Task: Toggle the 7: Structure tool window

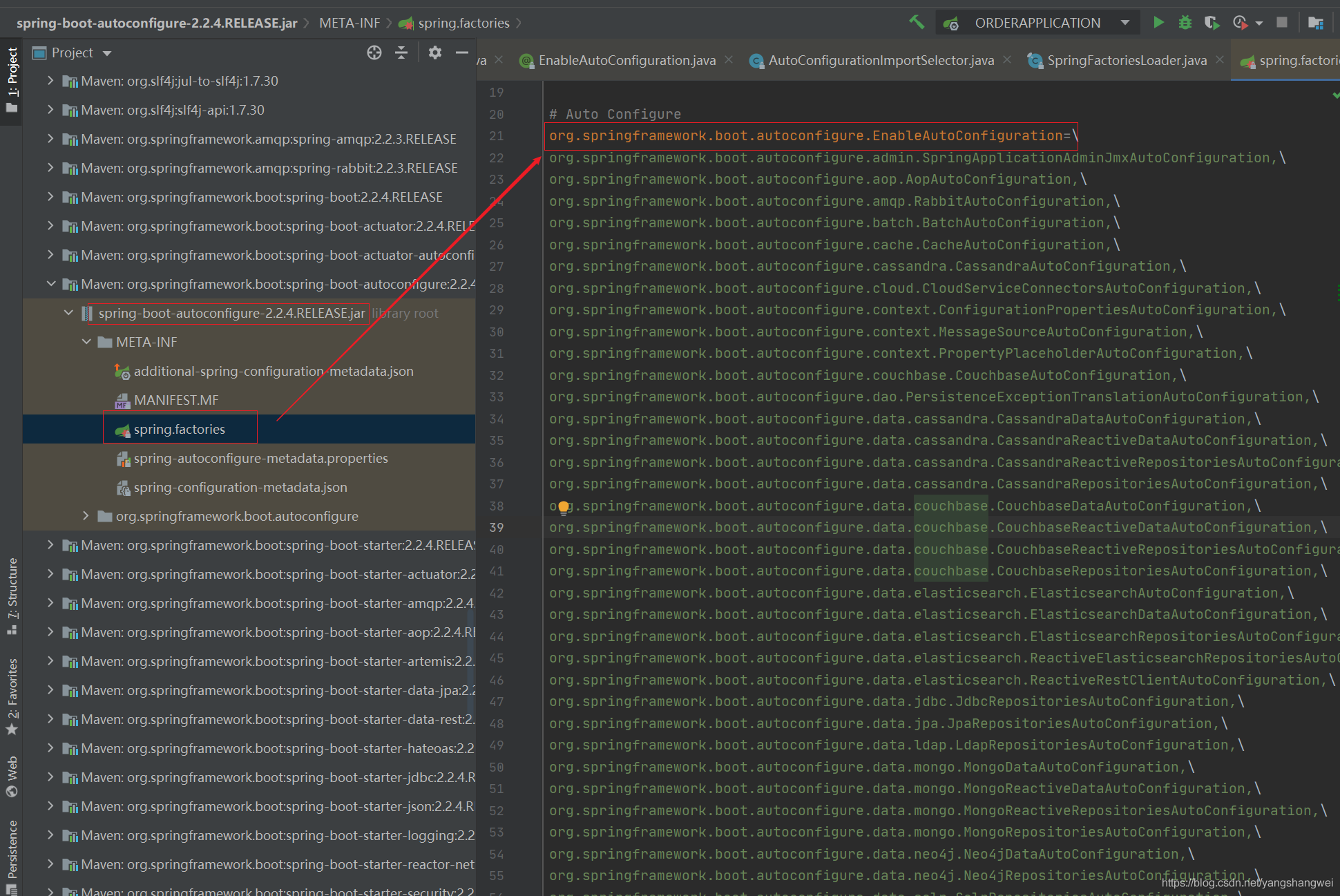Action: pos(12,595)
